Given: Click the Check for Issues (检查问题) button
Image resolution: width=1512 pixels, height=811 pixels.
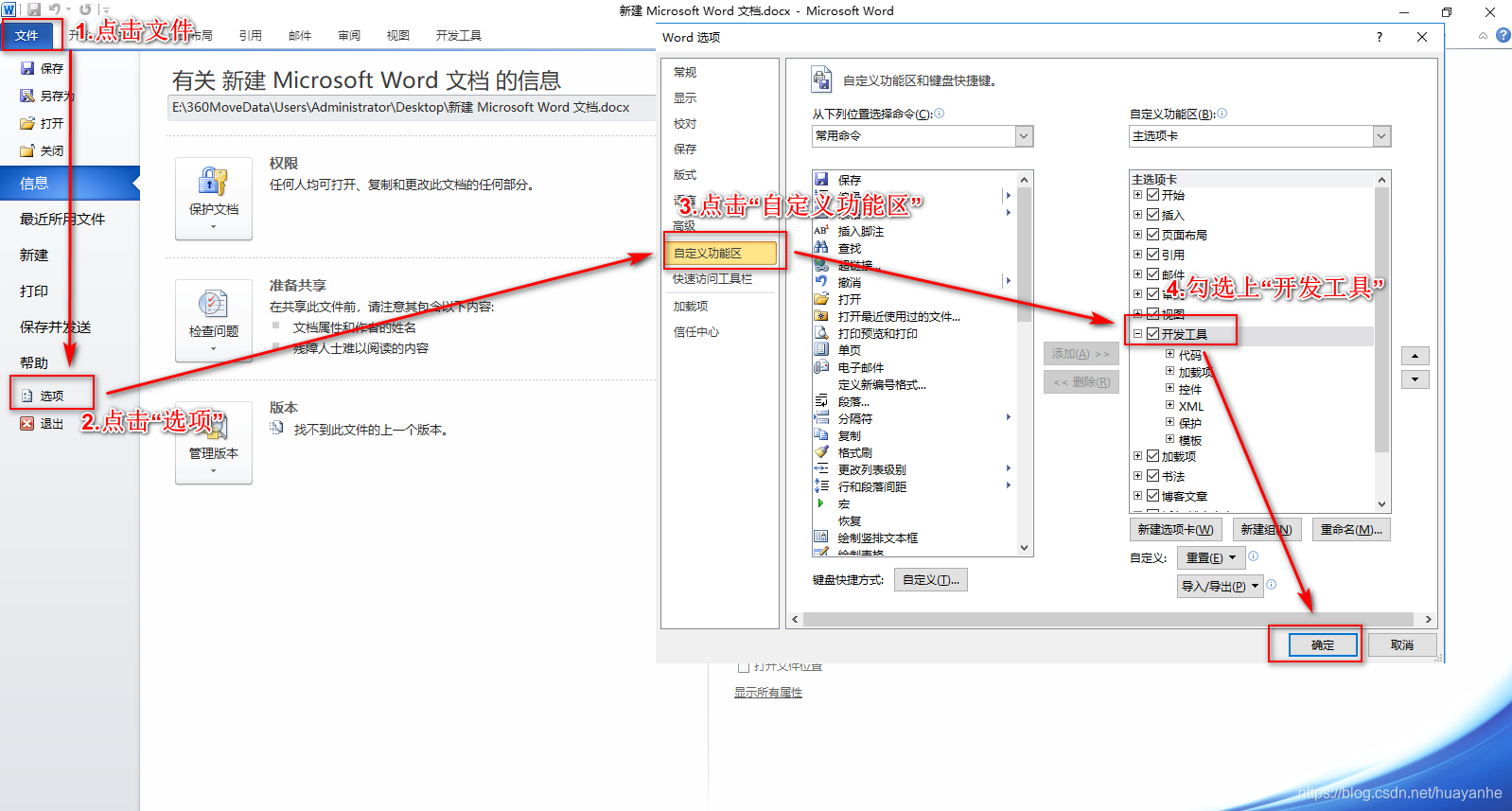Looking at the screenshot, I should (x=214, y=320).
